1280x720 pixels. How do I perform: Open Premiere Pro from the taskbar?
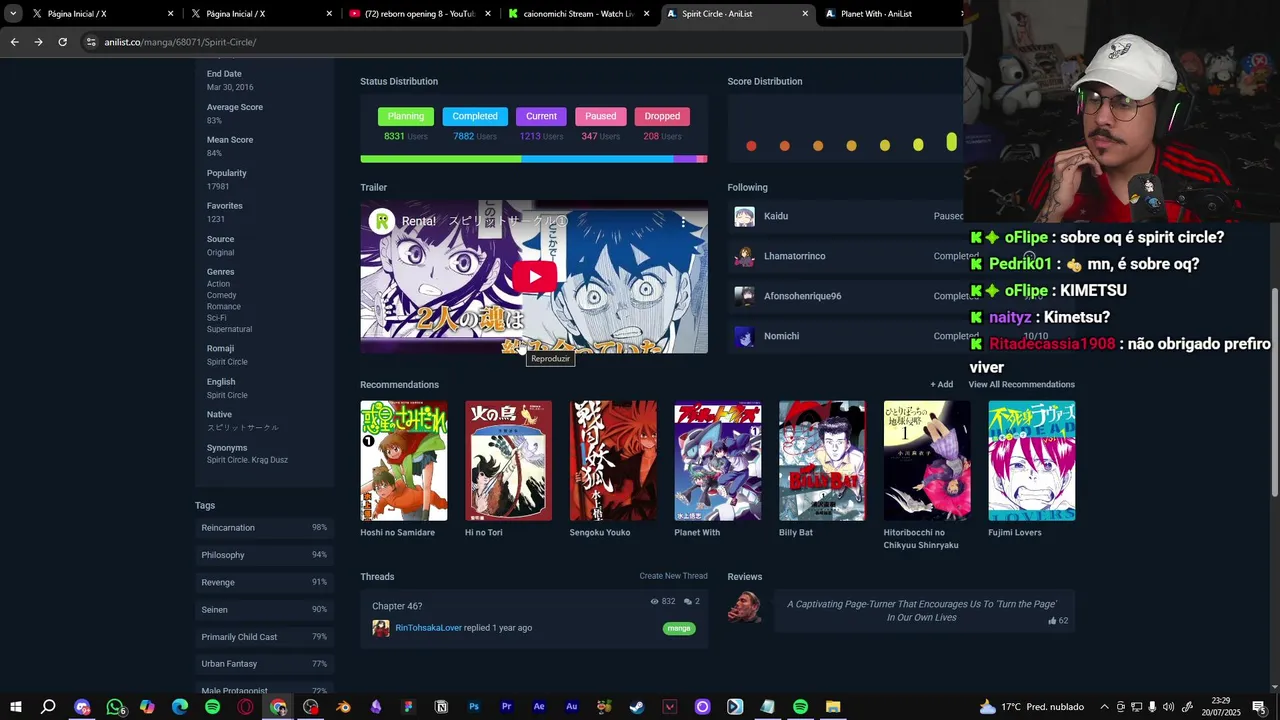(506, 707)
